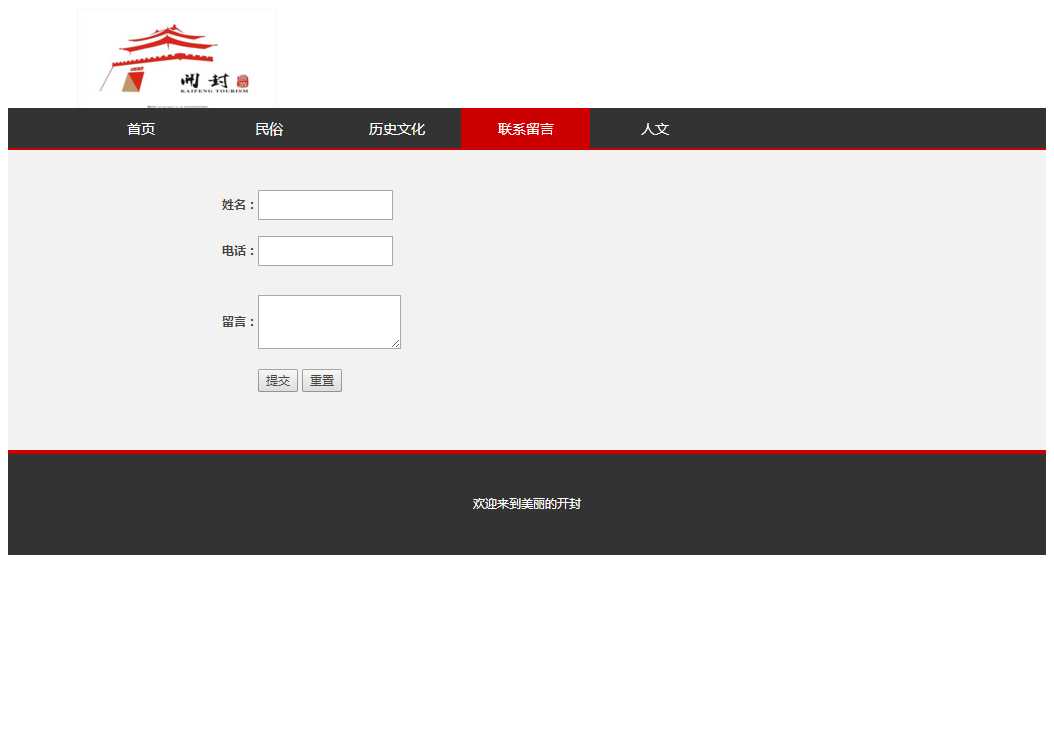Click the textarea resize handle corner
The height and width of the screenshot is (734, 1054).
pyautogui.click(x=396, y=344)
